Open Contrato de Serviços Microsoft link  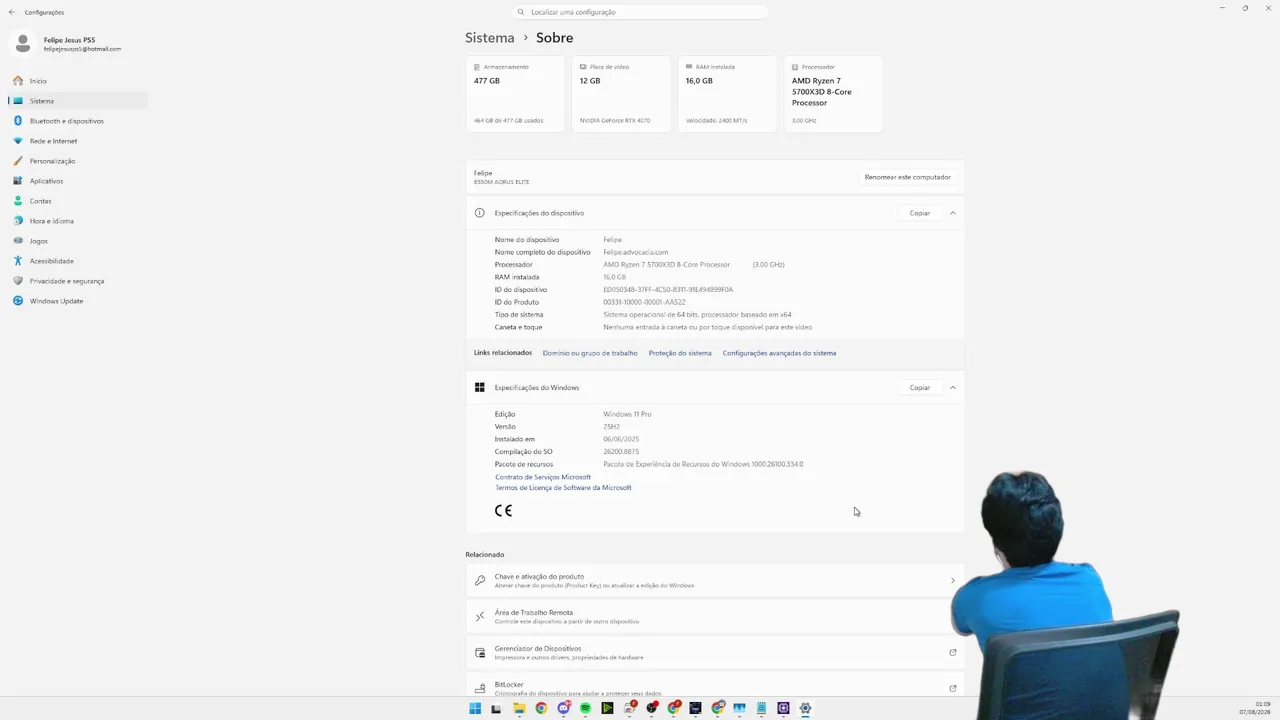pos(543,477)
